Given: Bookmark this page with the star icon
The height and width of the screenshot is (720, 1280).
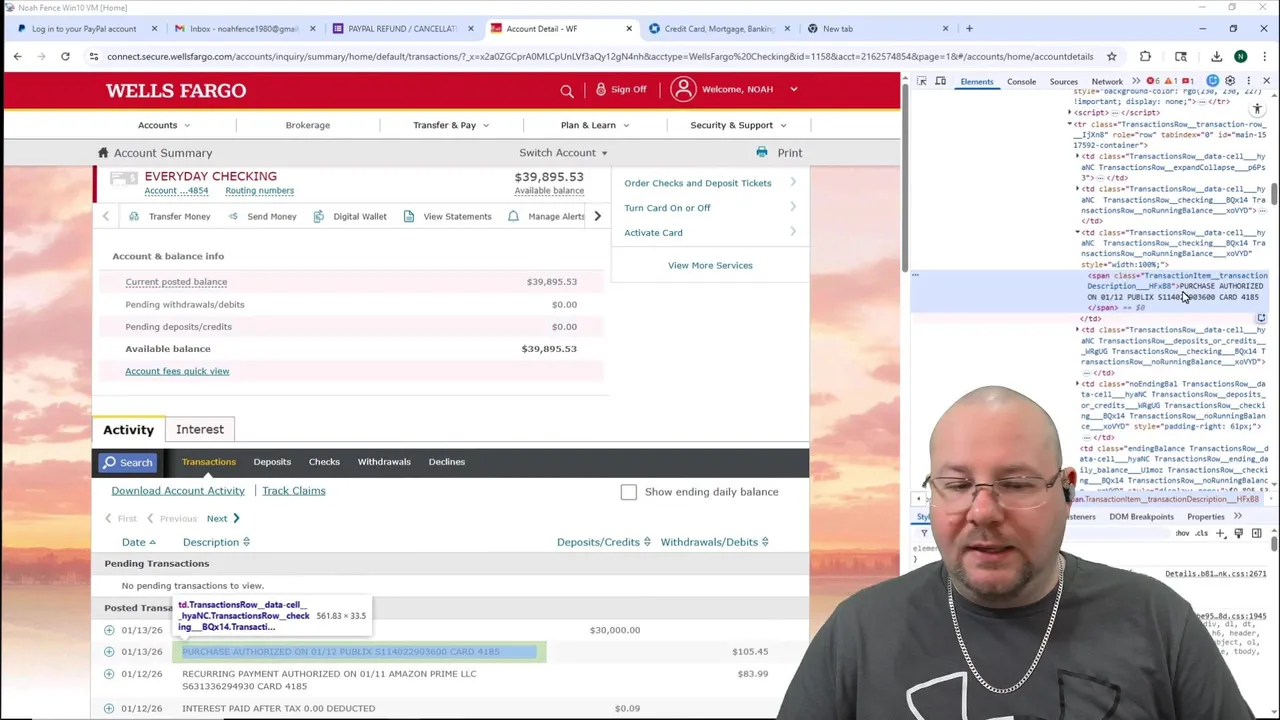Looking at the screenshot, I should [x=1111, y=56].
